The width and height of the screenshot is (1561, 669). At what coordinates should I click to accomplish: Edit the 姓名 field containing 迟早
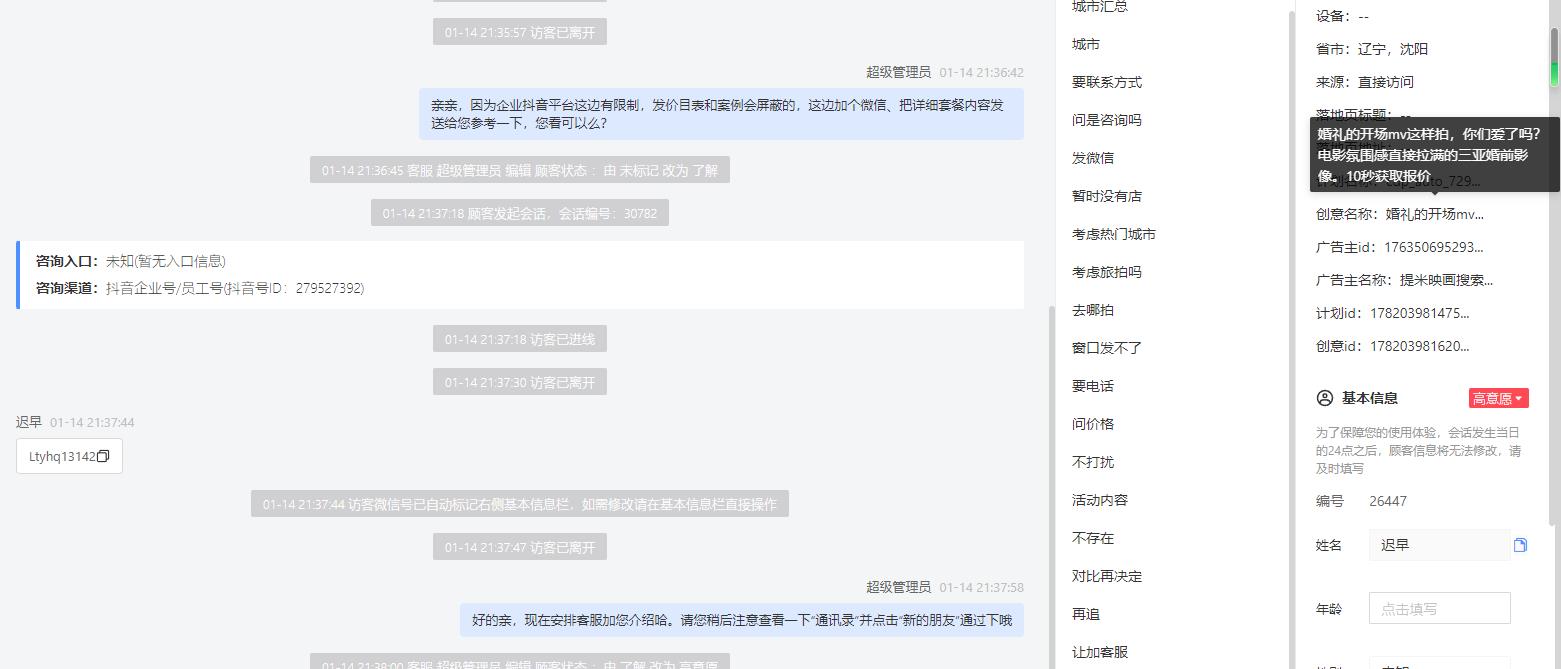point(1439,545)
